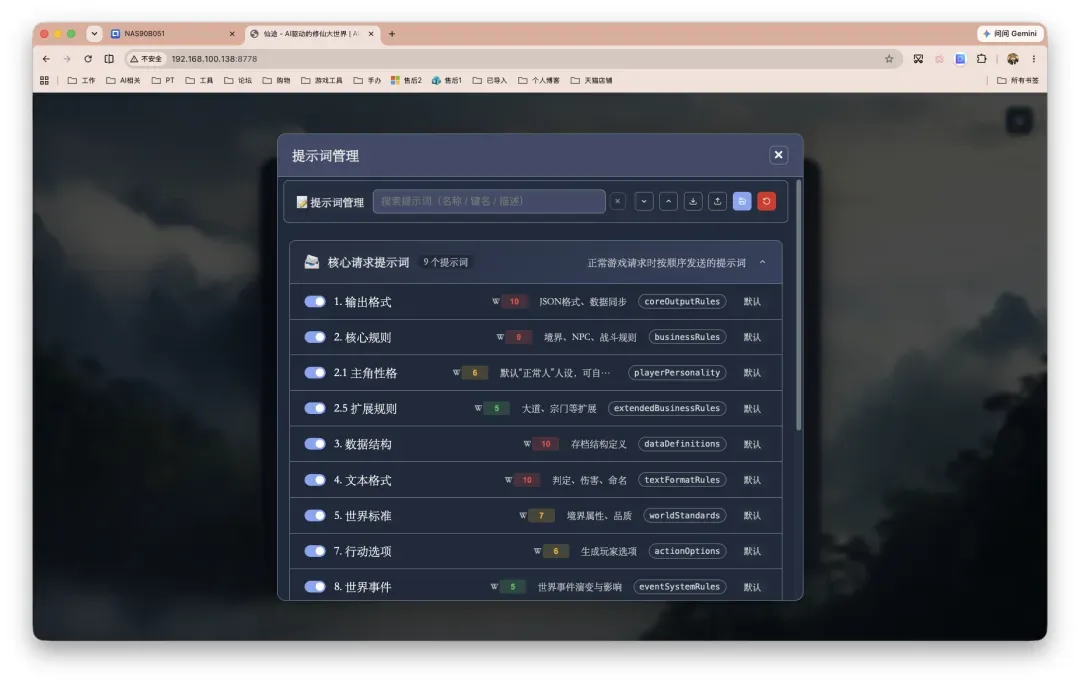This screenshot has height=684, width=1080.
Task: Open the tab search dropdown arrow
Action: (94, 34)
